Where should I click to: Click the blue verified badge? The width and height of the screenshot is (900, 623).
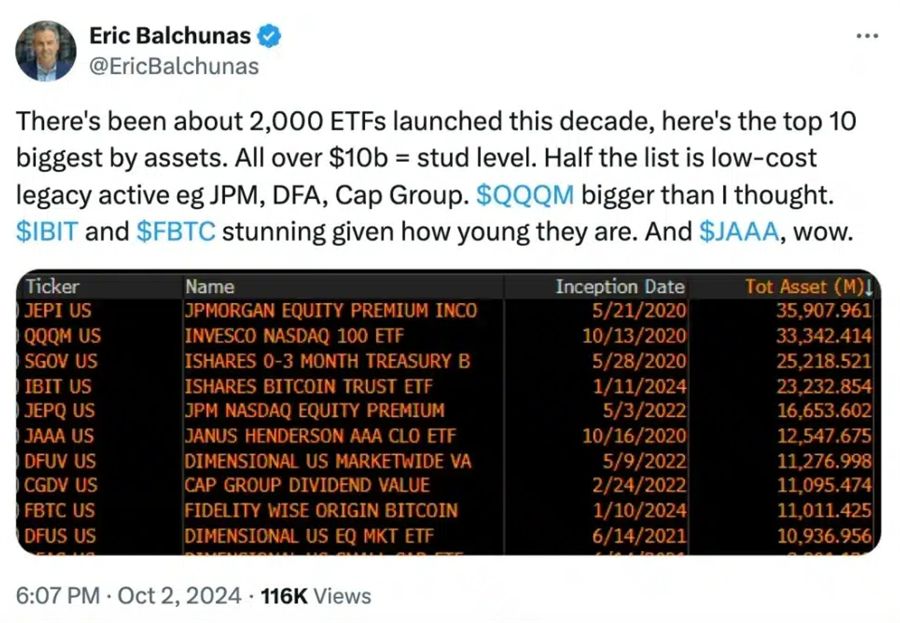pyautogui.click(x=270, y=37)
